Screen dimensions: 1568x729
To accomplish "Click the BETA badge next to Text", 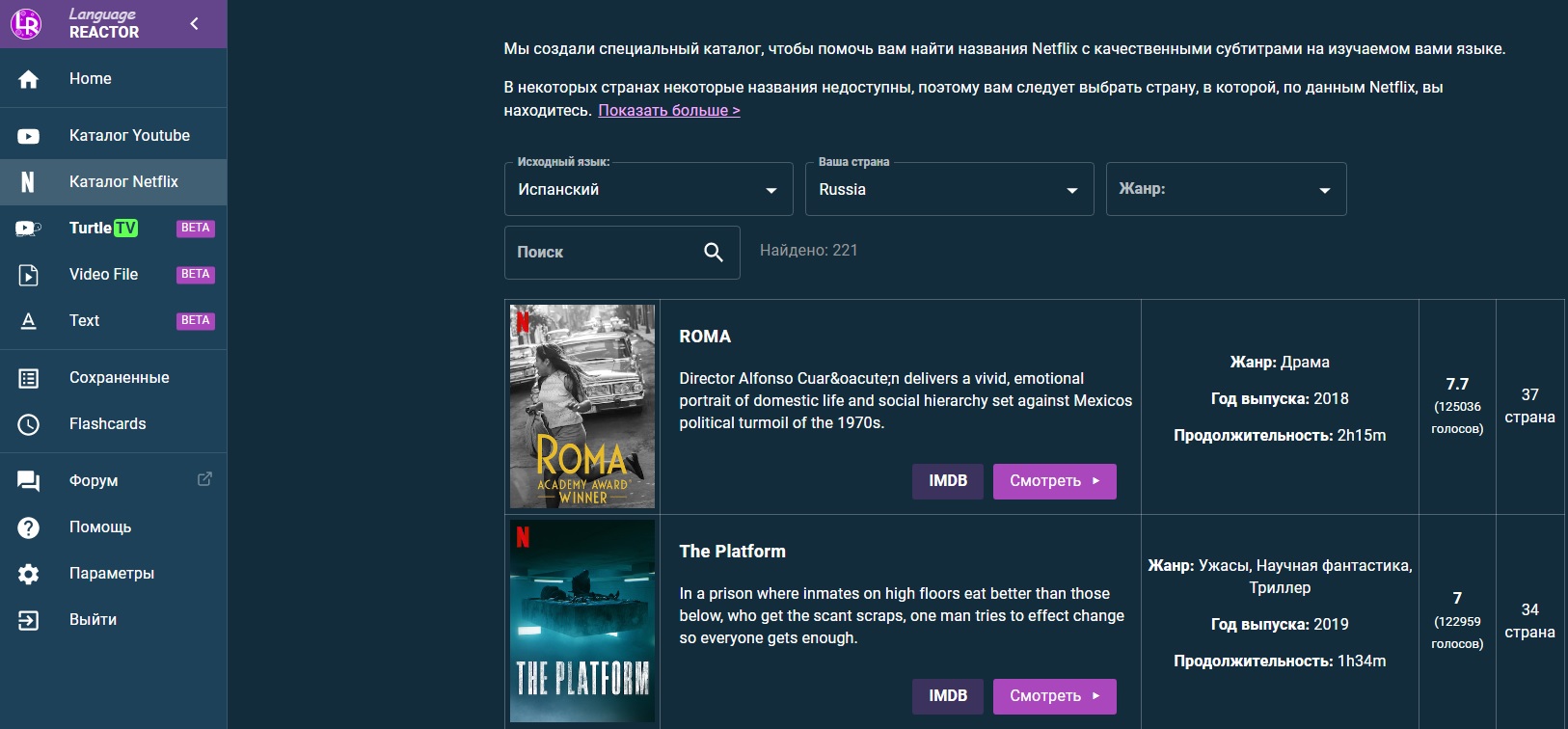I will click(196, 321).
